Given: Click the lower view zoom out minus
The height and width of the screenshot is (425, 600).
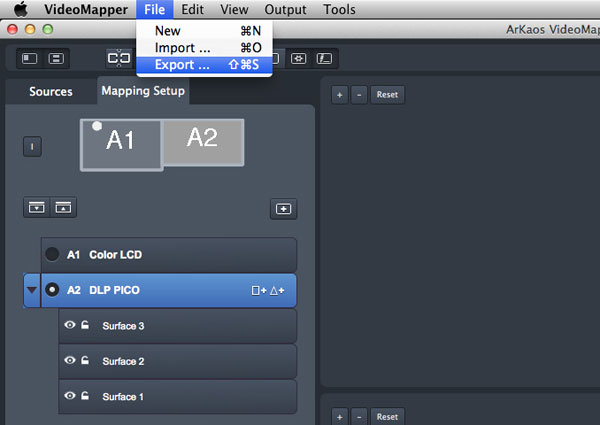Looking at the screenshot, I should point(359,417).
